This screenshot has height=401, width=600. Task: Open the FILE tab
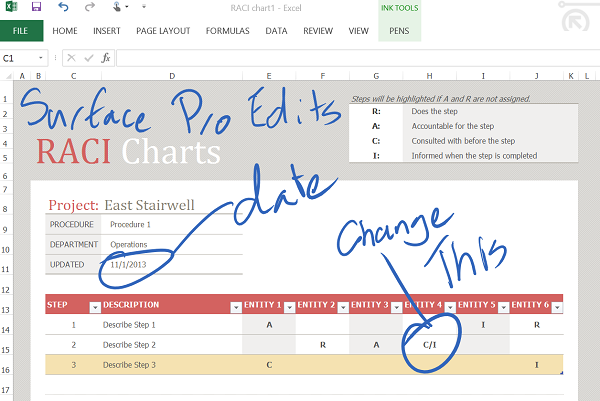click(x=20, y=31)
